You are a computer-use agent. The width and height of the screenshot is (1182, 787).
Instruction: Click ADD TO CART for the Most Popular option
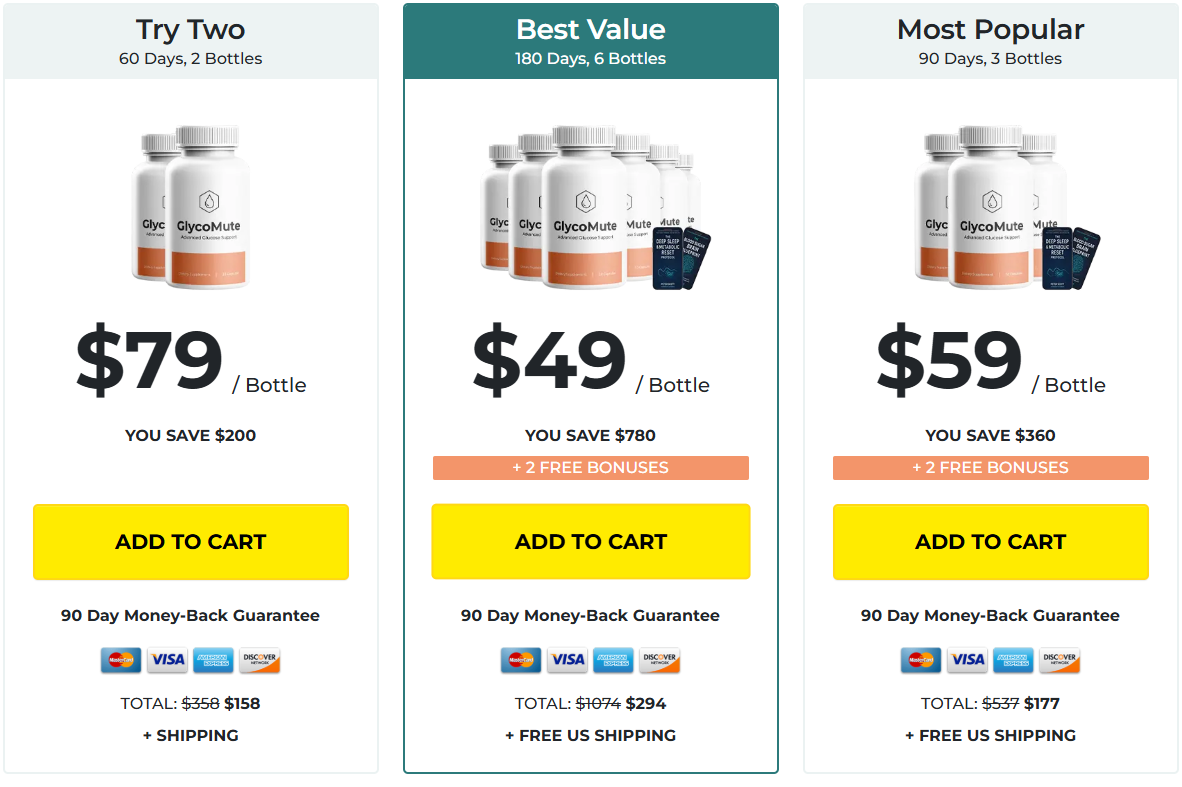pyautogui.click(x=990, y=541)
